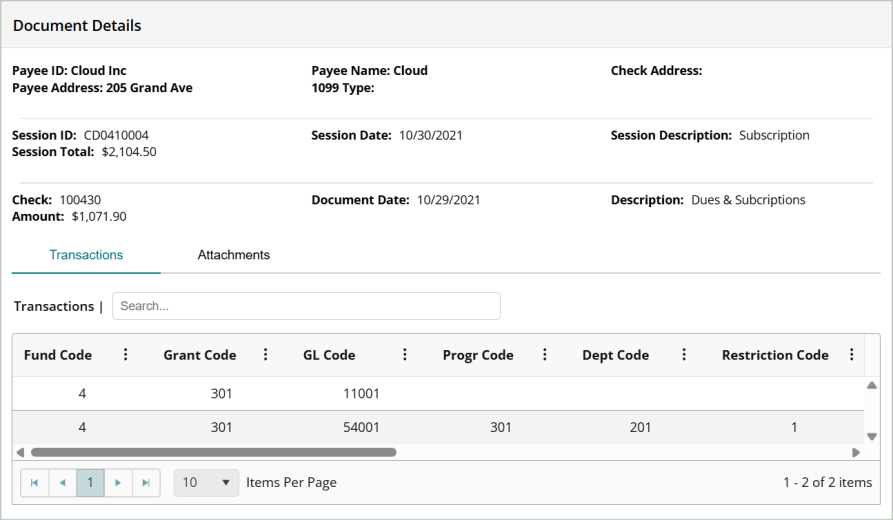Select page 1 button in pager
This screenshot has width=893, height=520.
point(90,483)
